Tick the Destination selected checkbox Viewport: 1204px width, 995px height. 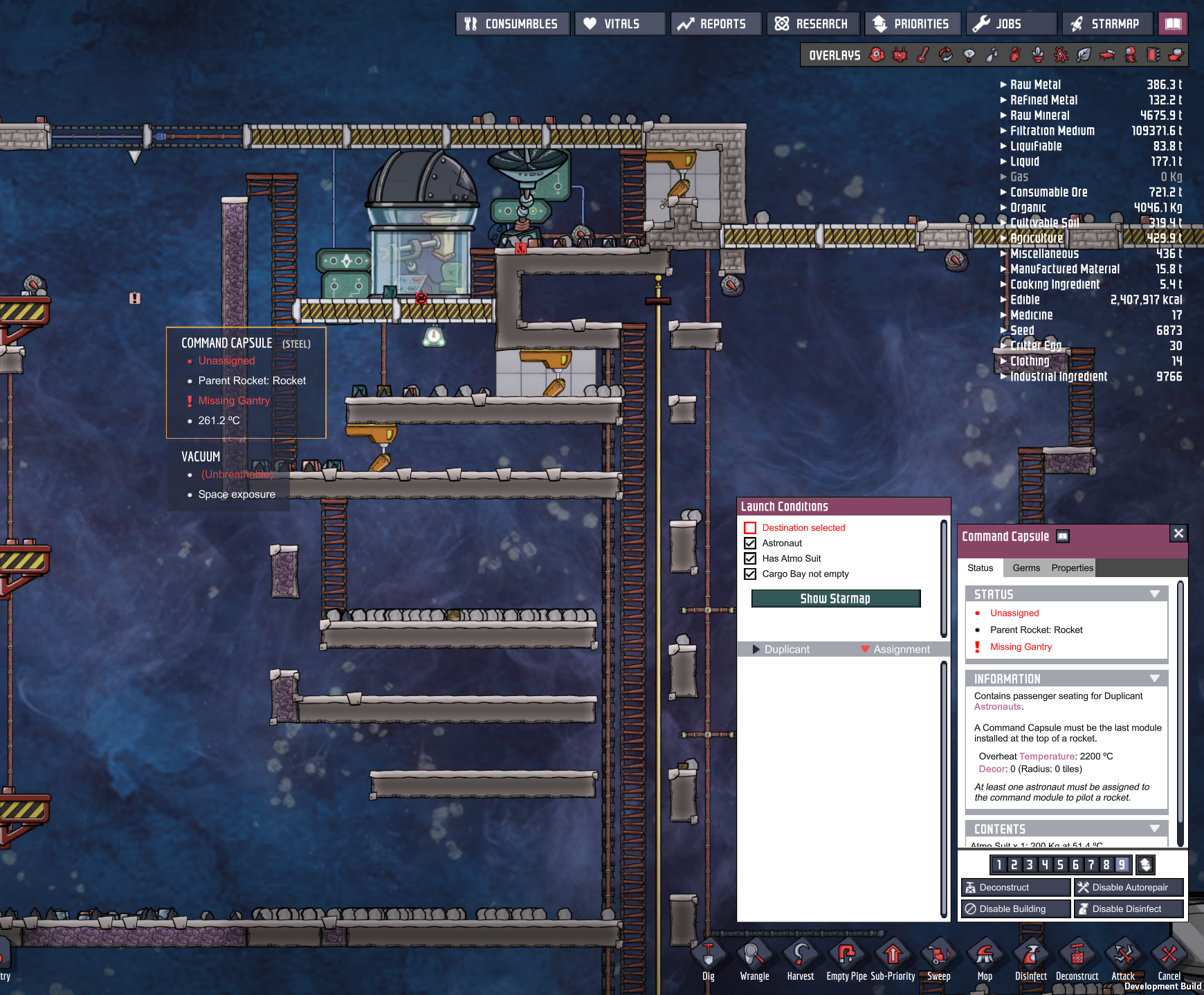750,528
